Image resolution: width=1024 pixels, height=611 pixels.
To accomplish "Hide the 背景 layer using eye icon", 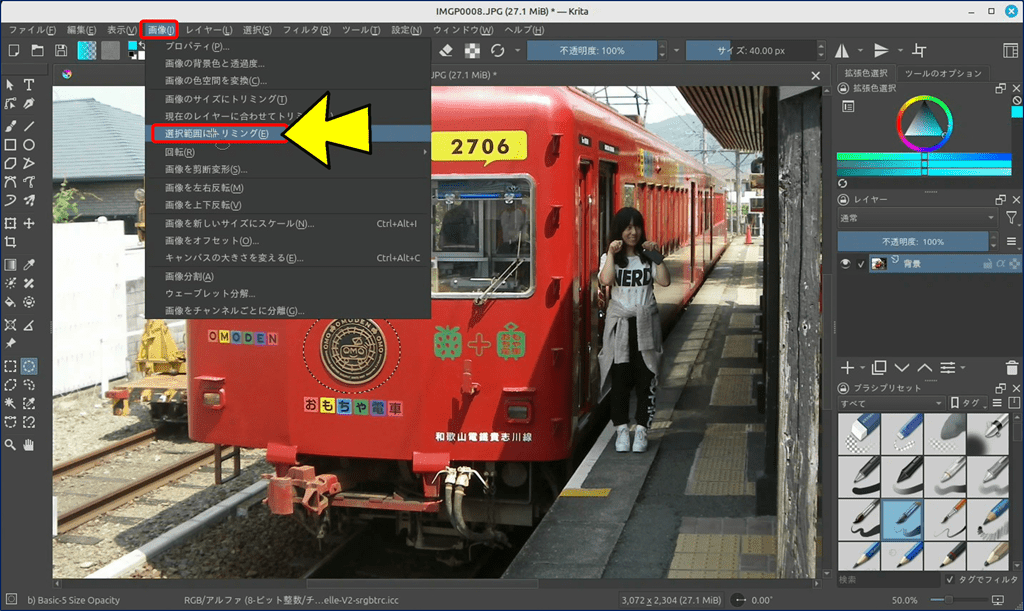I will pos(846,263).
